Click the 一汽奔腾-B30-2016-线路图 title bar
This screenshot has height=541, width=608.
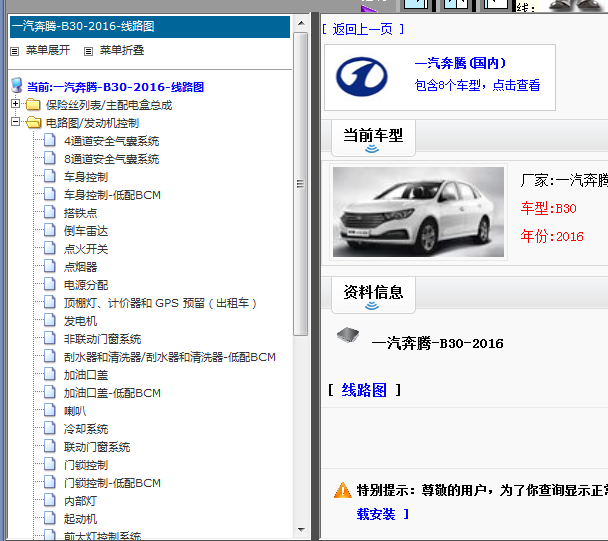coord(150,27)
